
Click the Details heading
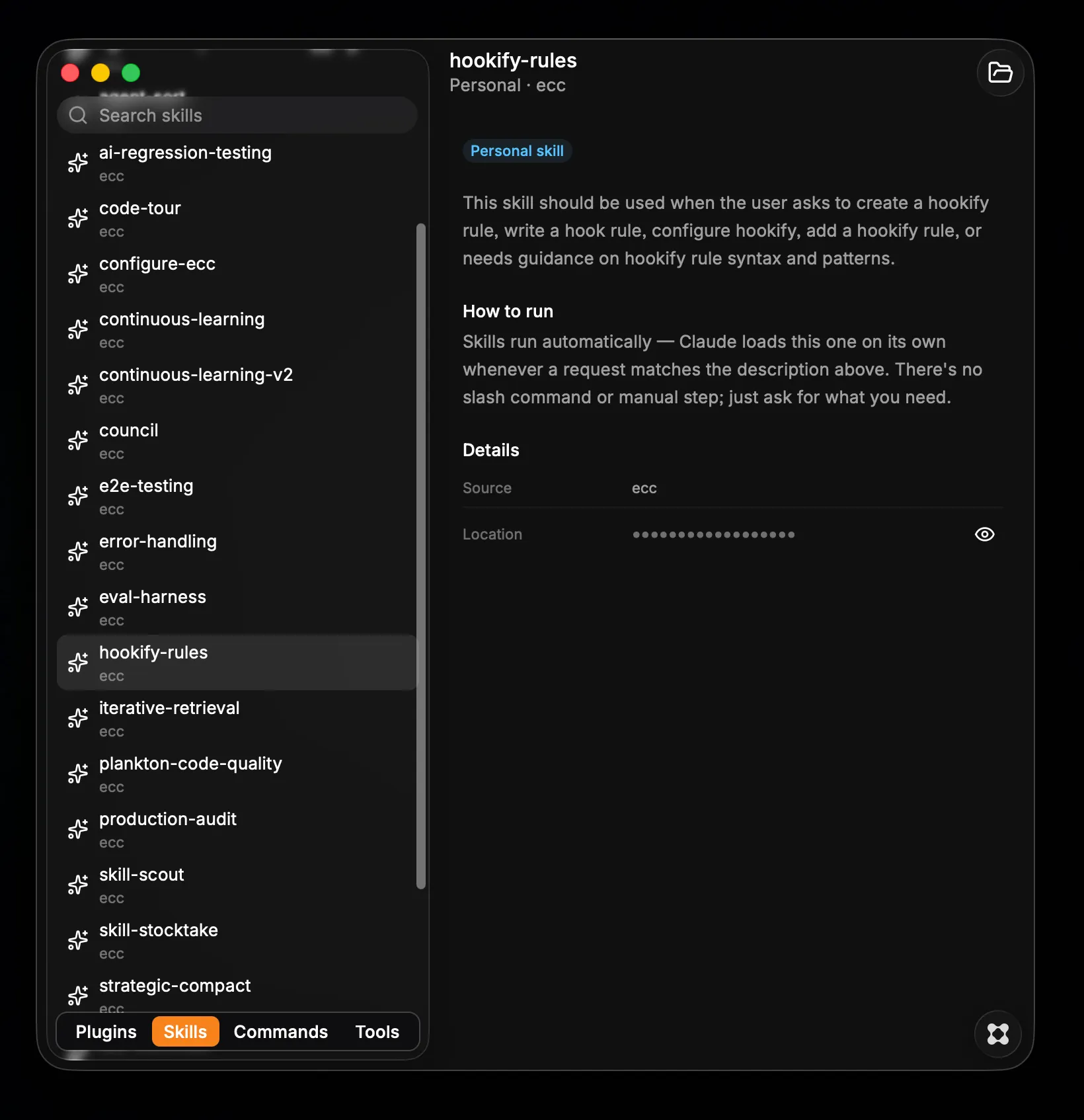[491, 450]
